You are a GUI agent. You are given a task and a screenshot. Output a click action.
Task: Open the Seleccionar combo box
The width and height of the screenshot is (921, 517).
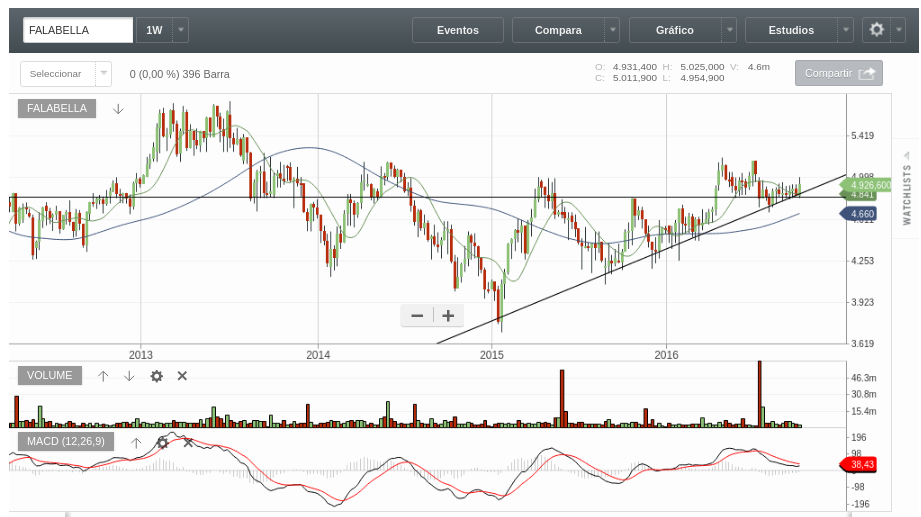[66, 74]
